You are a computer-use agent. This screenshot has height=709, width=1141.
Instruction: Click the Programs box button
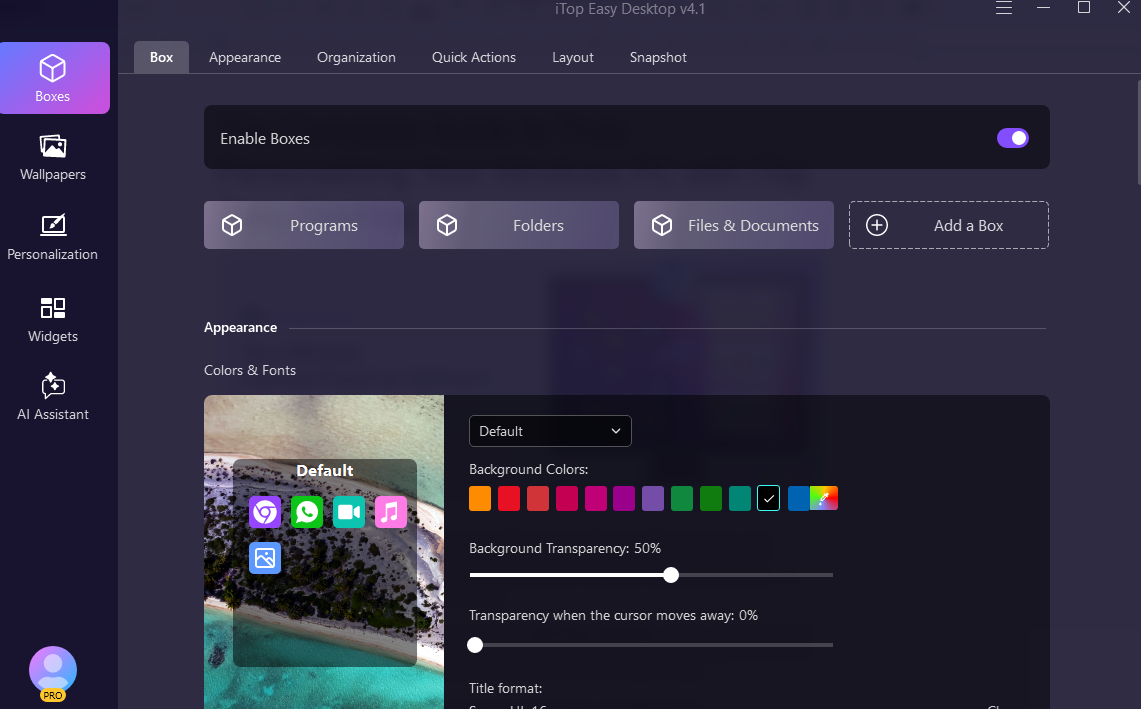(304, 225)
